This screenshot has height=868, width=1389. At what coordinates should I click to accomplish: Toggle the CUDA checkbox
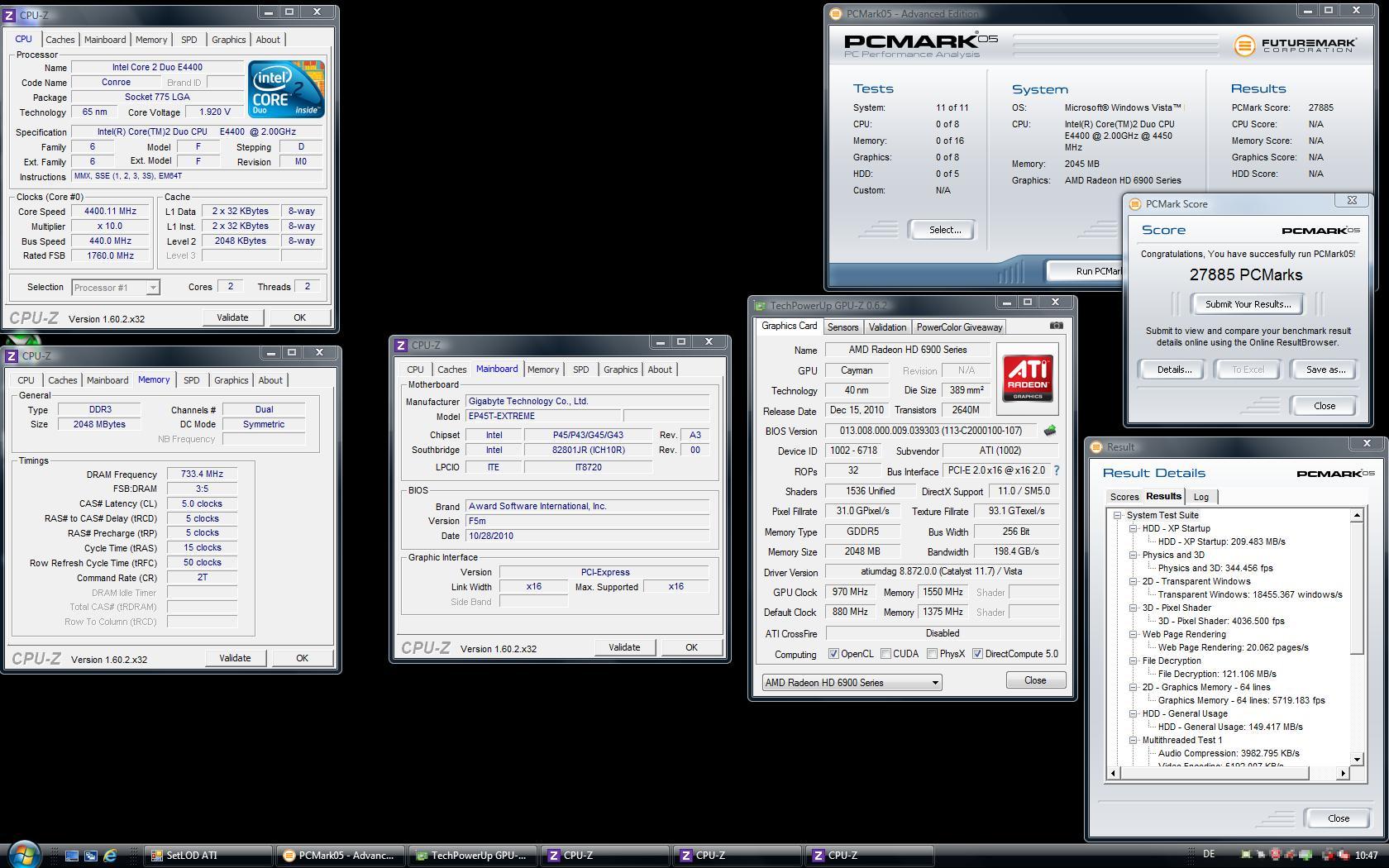885,654
